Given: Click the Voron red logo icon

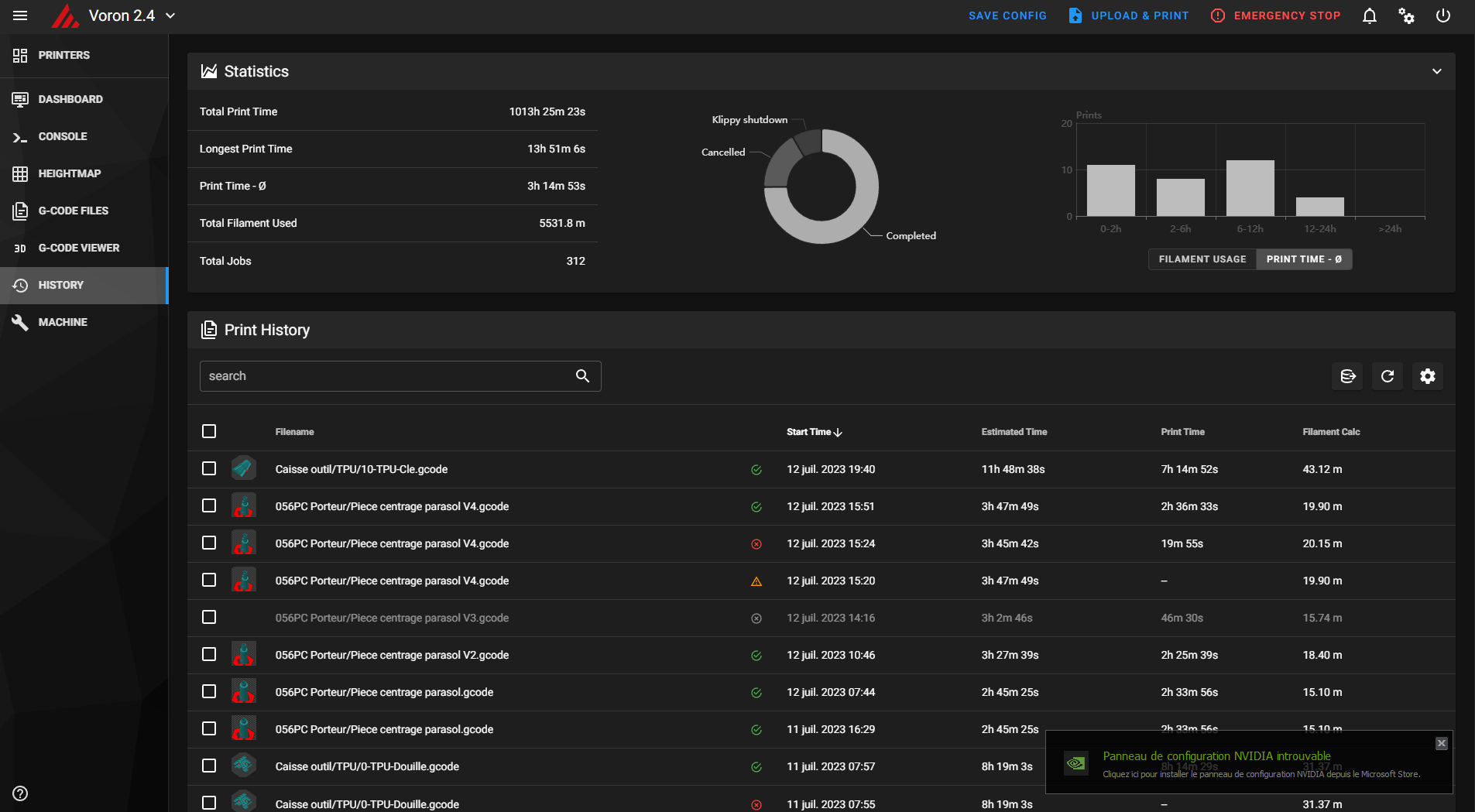Looking at the screenshot, I should pos(65,15).
